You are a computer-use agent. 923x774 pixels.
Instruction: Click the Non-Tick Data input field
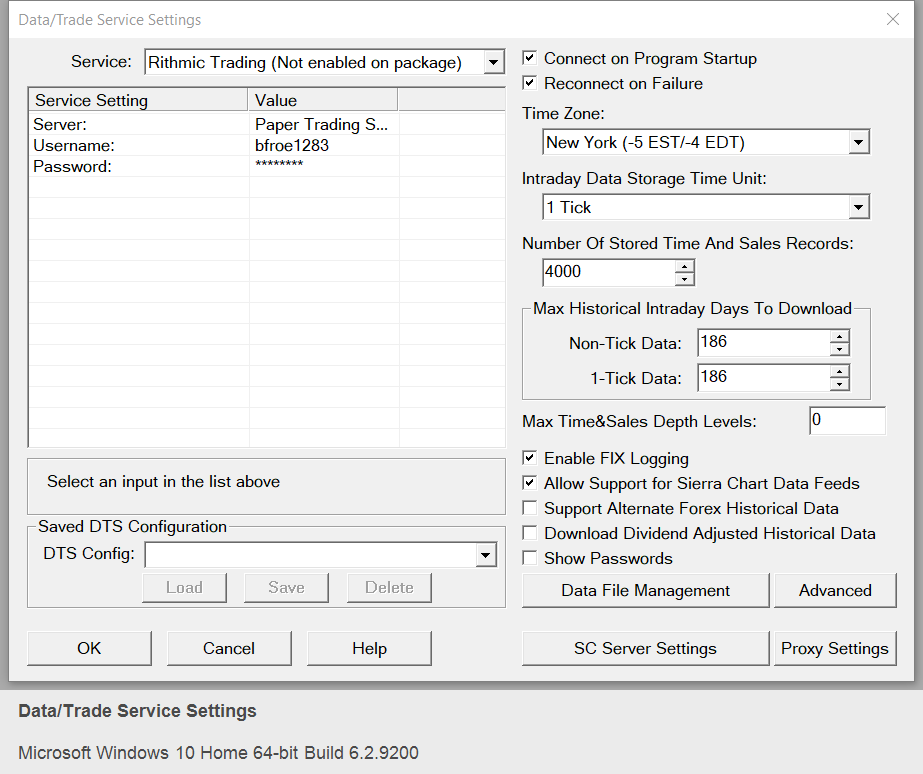pyautogui.click(x=764, y=343)
